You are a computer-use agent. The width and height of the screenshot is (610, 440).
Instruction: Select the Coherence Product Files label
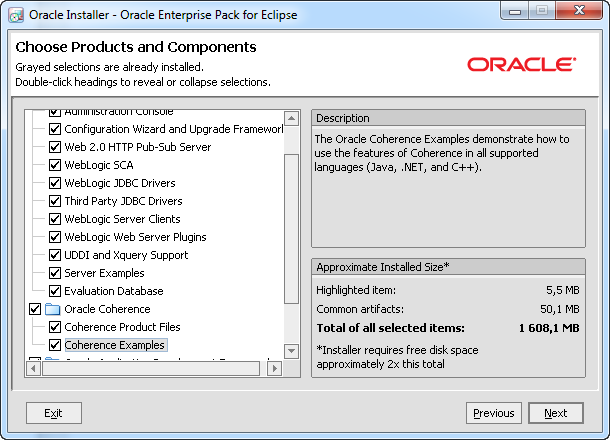(x=122, y=327)
